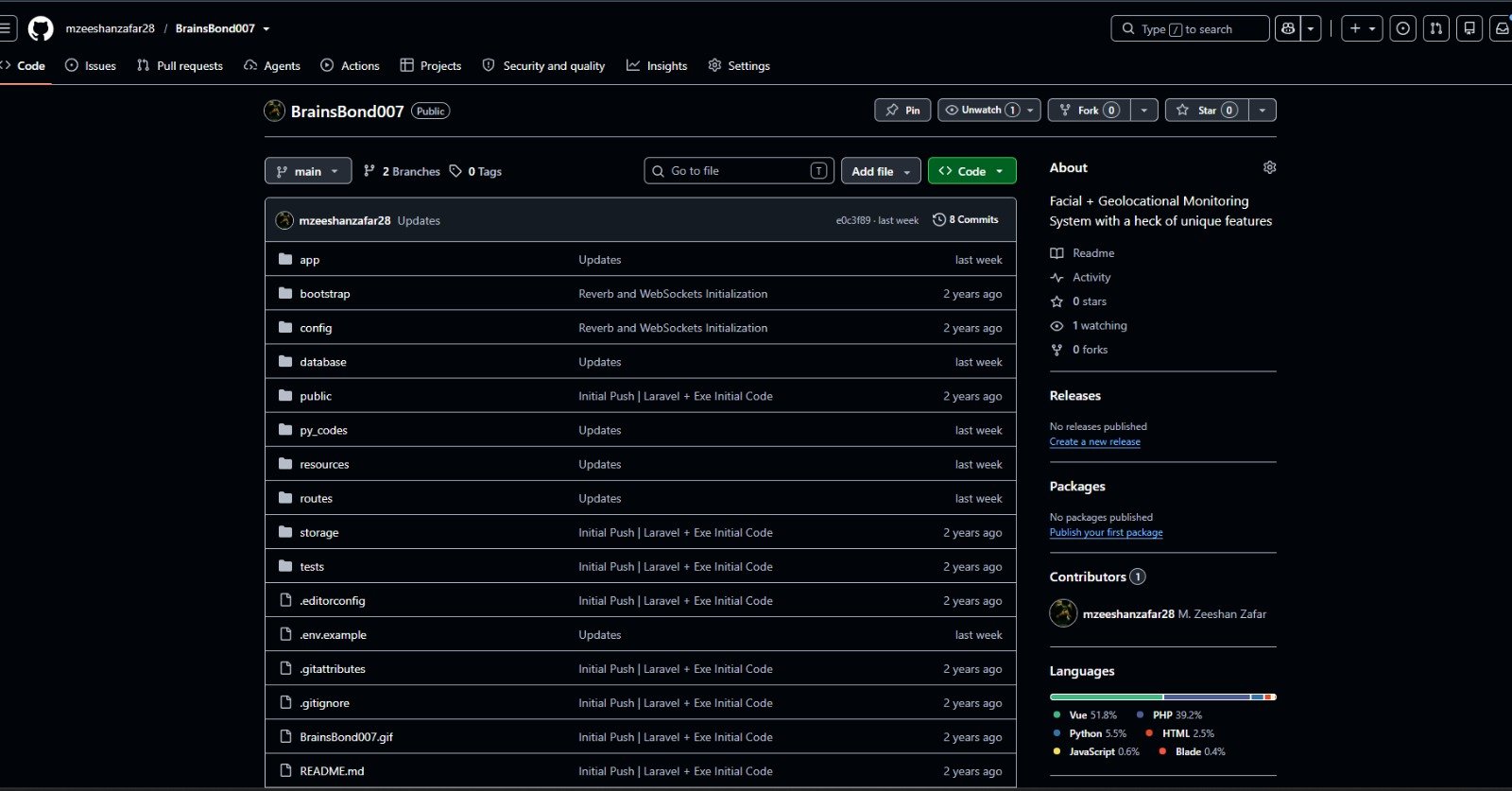Click mzeeshanzafar28 owner link in header breadcrumb

[111, 28]
